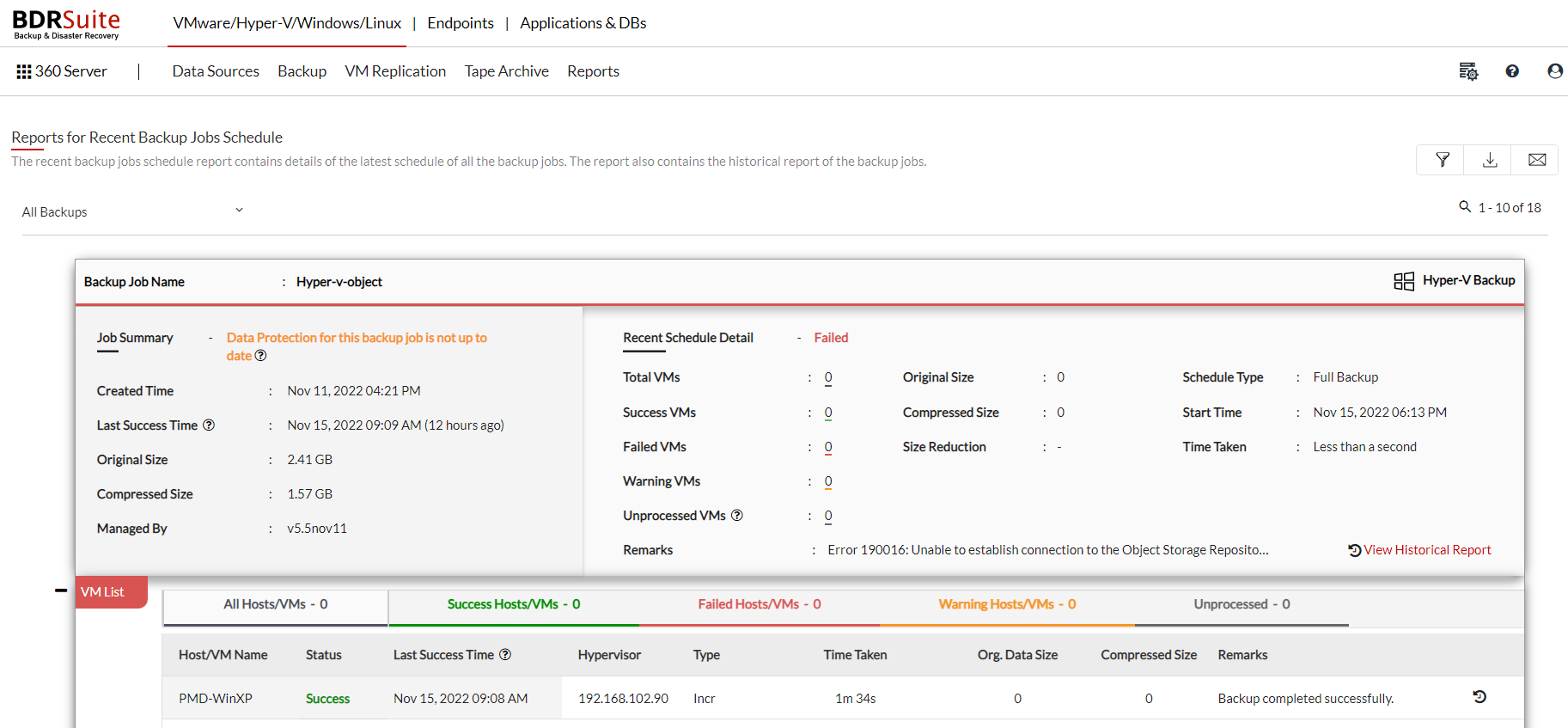The image size is (1568, 728).
Task: Click help icon beside Unprocessed VMs
Action: coord(737,516)
